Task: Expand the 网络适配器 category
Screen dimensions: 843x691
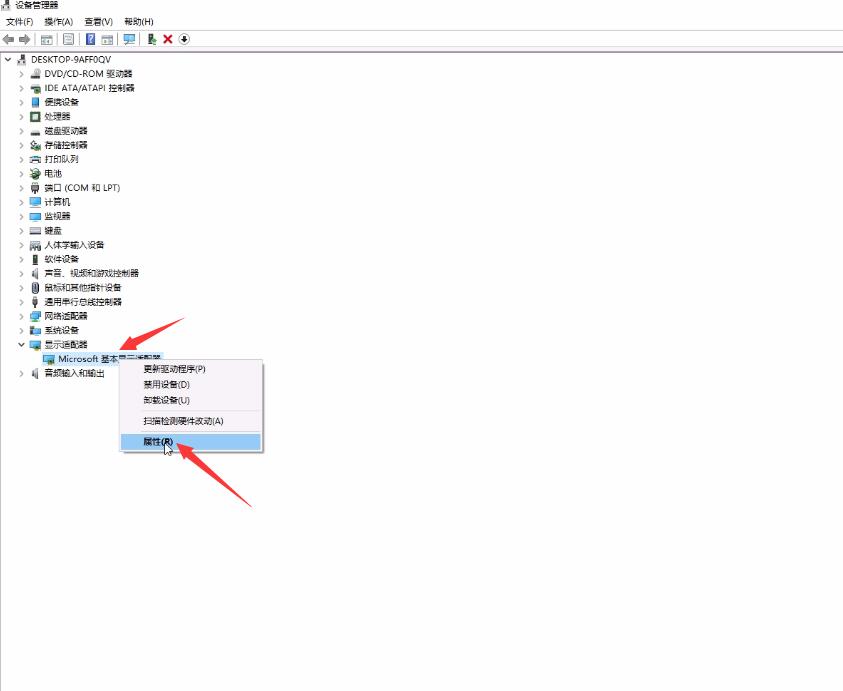Action: tap(22, 316)
